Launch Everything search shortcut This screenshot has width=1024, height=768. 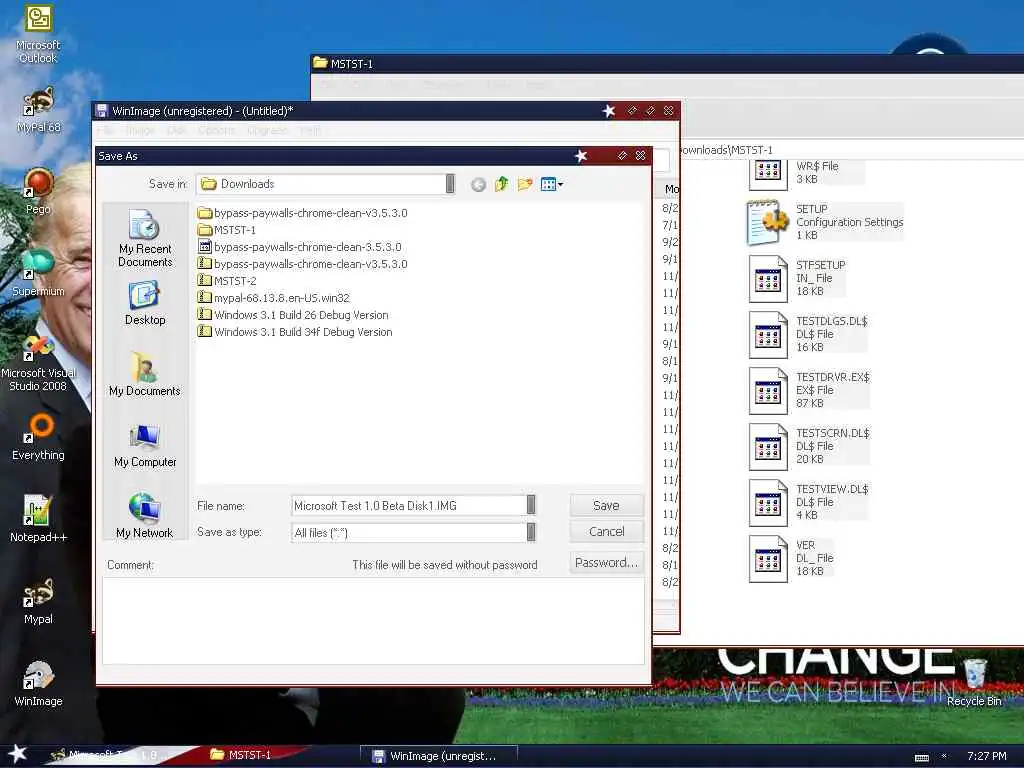[38, 437]
